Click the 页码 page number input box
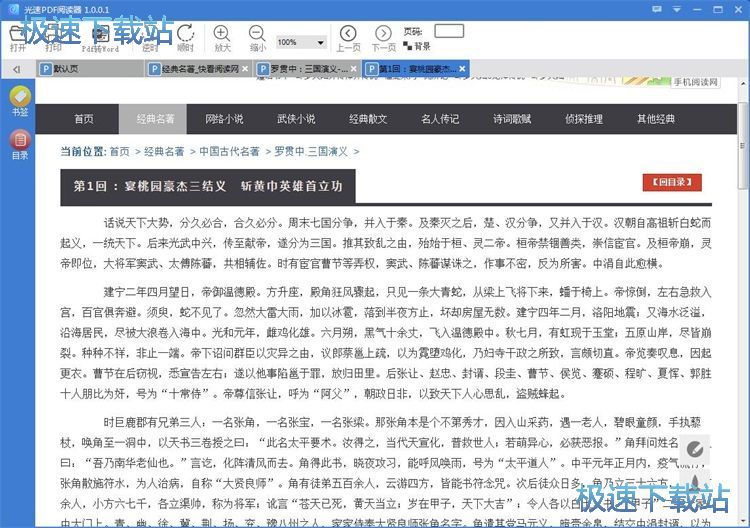750x528 pixels. (x=449, y=31)
